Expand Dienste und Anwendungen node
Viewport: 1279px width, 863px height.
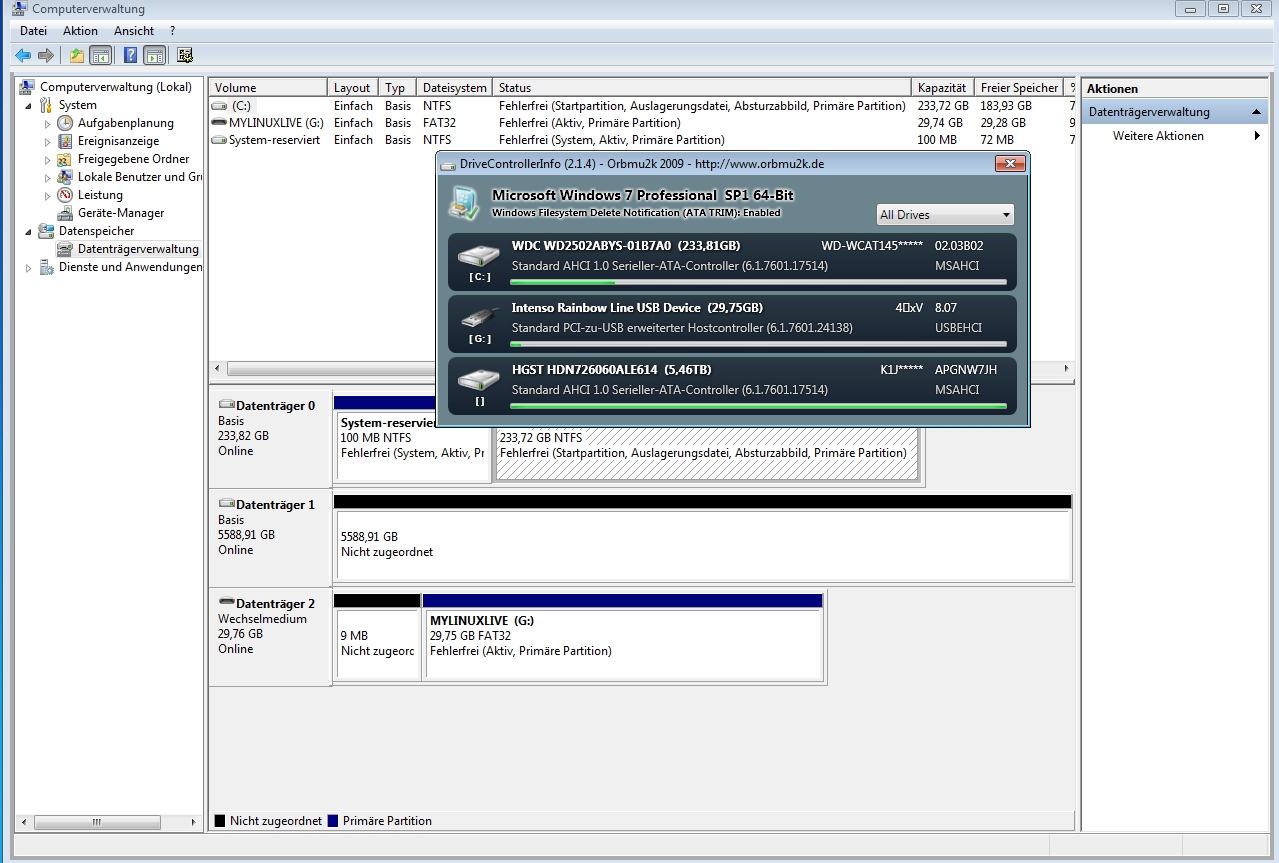[x=29, y=268]
